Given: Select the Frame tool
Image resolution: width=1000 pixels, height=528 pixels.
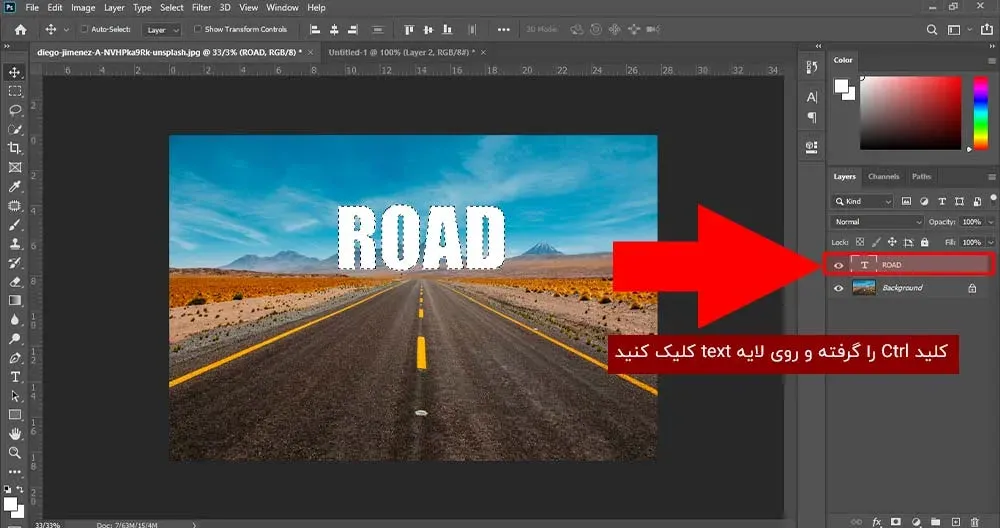Looking at the screenshot, I should [x=15, y=168].
